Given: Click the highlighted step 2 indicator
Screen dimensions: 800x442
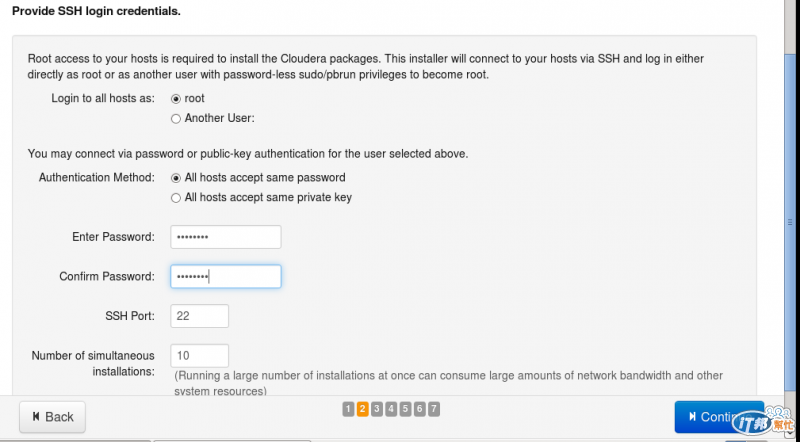Looking at the screenshot, I should tap(362, 408).
